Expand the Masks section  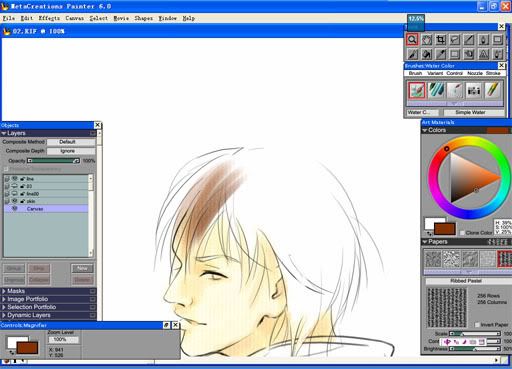[x=4, y=291]
